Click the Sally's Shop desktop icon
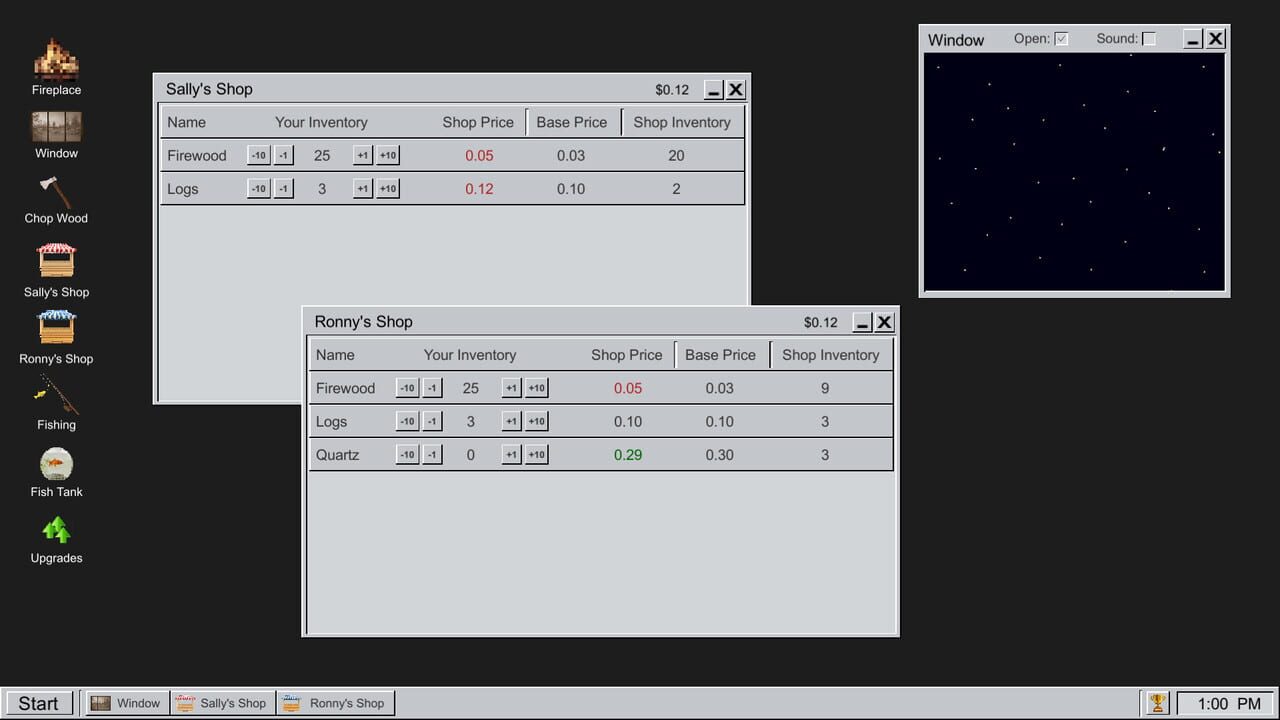Screen dimensions: 1280x720 pos(56,262)
